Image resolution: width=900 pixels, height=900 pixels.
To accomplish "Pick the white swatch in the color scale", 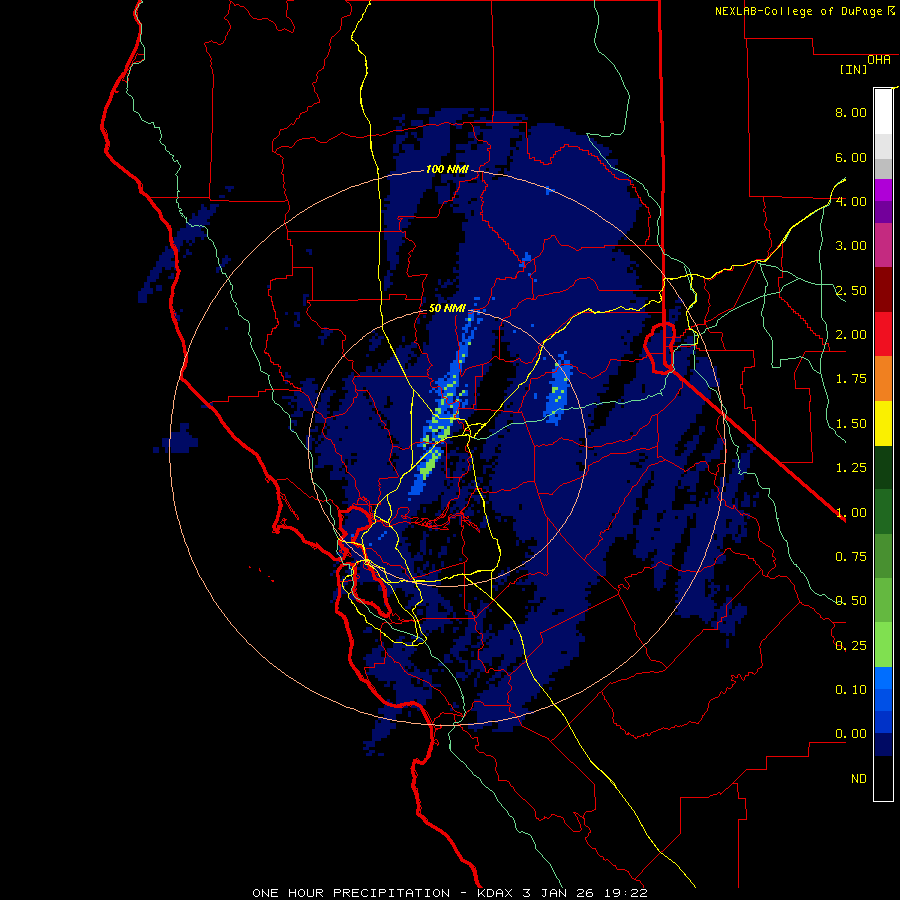I will 883,111.
